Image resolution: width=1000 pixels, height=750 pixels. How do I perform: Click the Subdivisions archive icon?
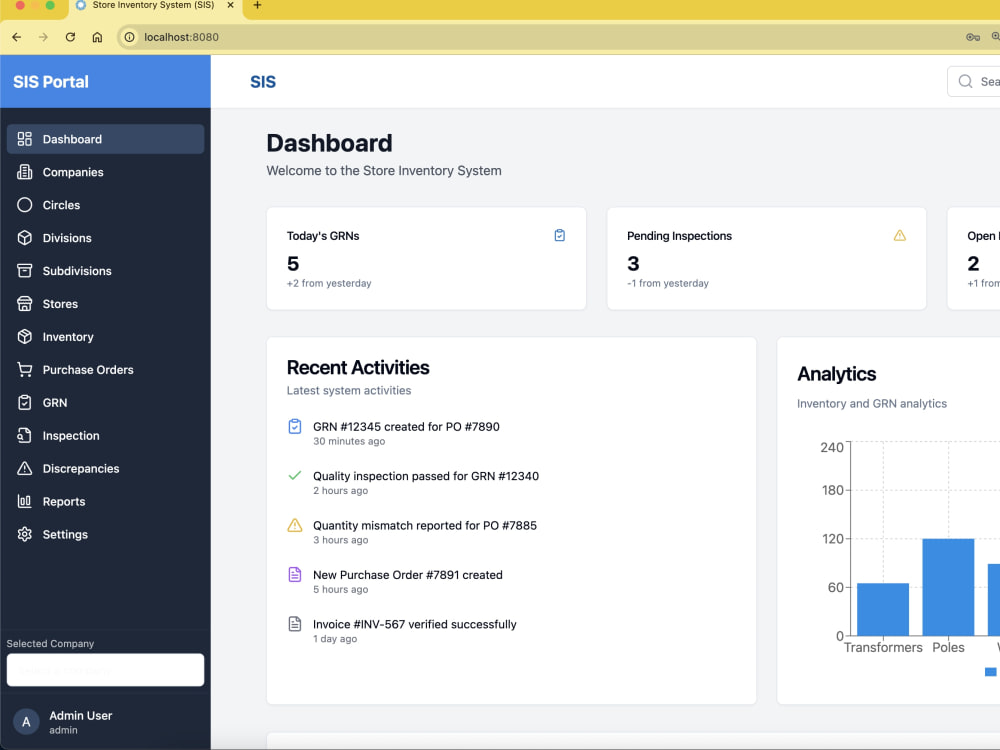[x=24, y=271]
